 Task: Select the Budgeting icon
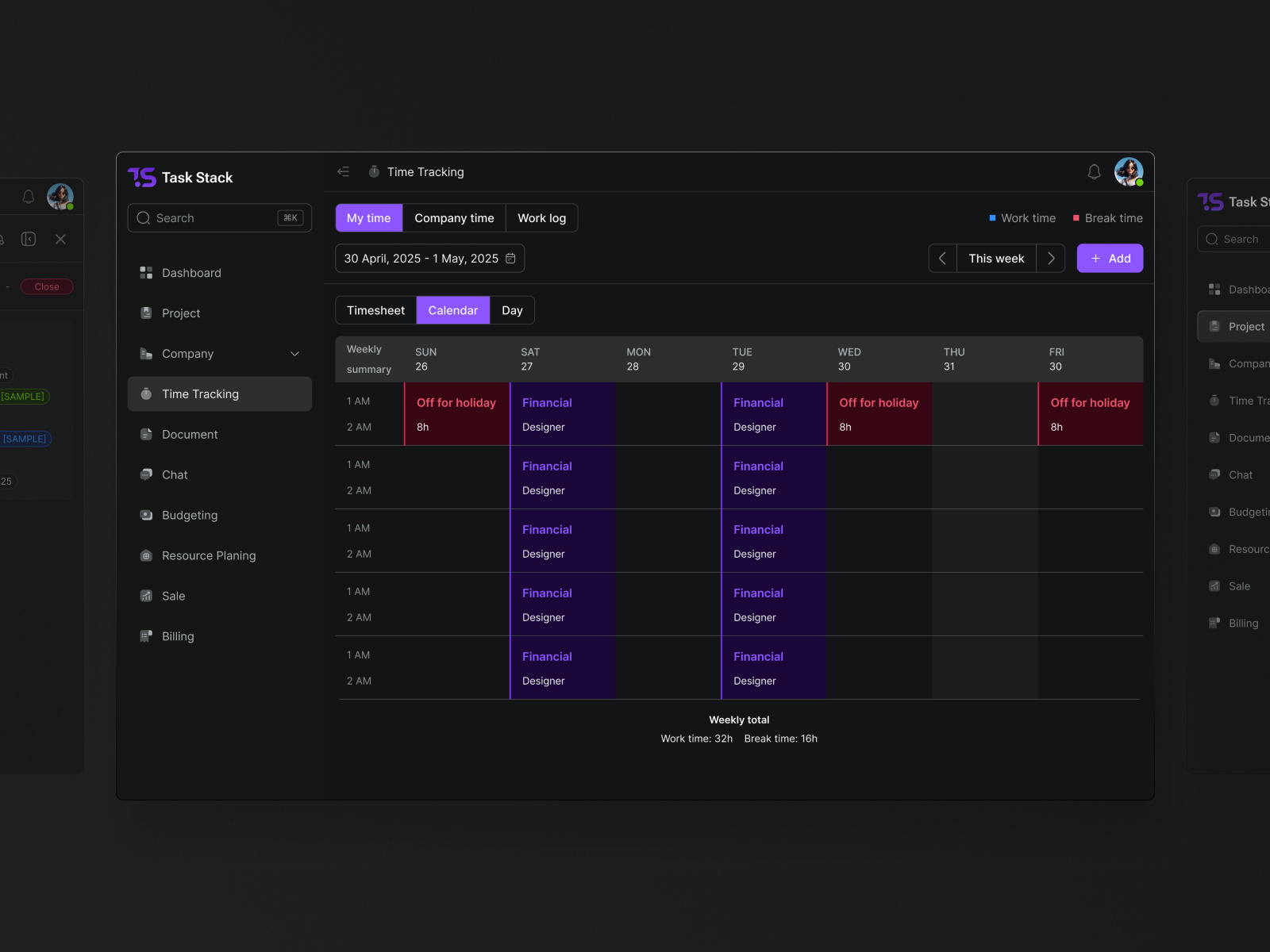[146, 515]
